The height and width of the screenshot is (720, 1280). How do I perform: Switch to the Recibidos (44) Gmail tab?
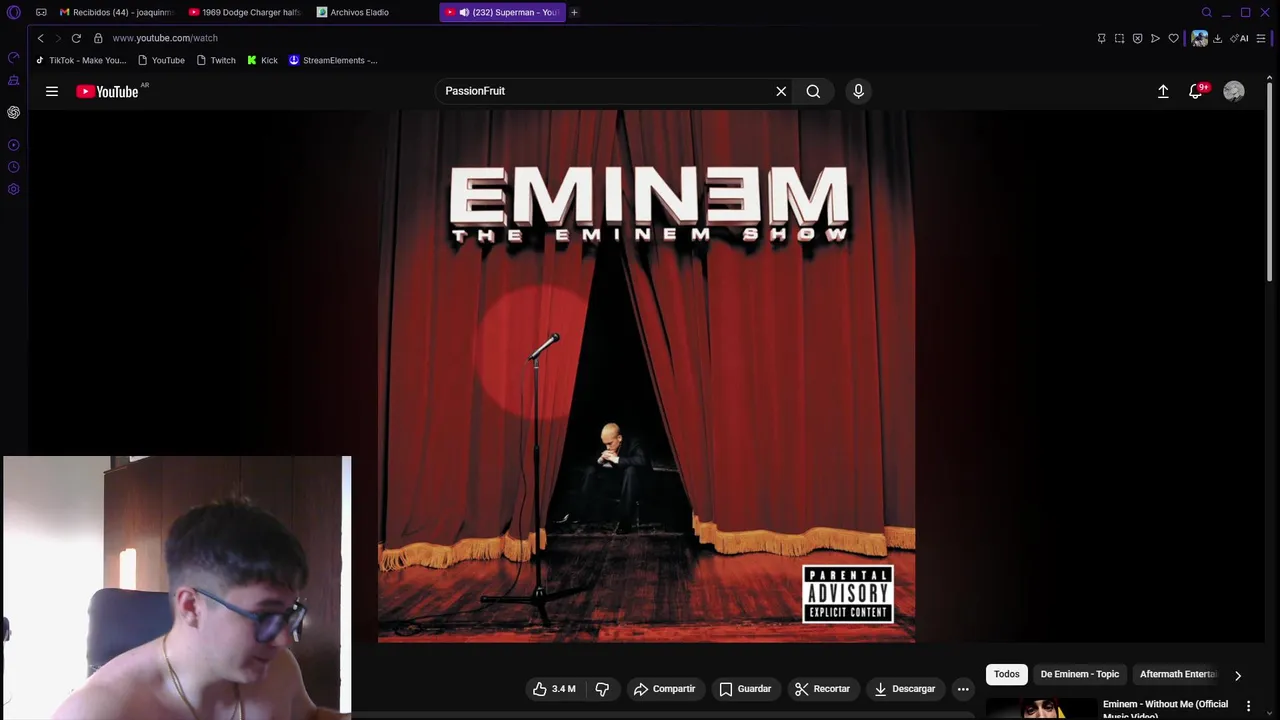[x=116, y=12]
